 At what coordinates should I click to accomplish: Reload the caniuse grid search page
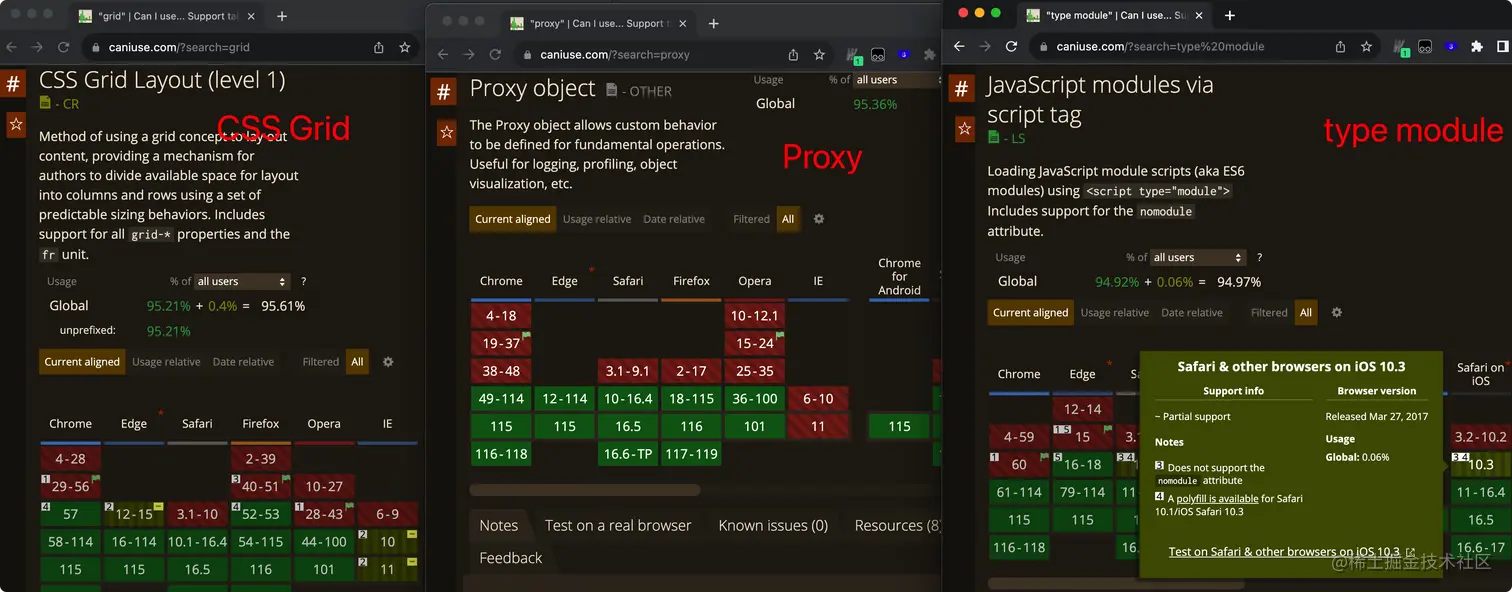pos(64,47)
